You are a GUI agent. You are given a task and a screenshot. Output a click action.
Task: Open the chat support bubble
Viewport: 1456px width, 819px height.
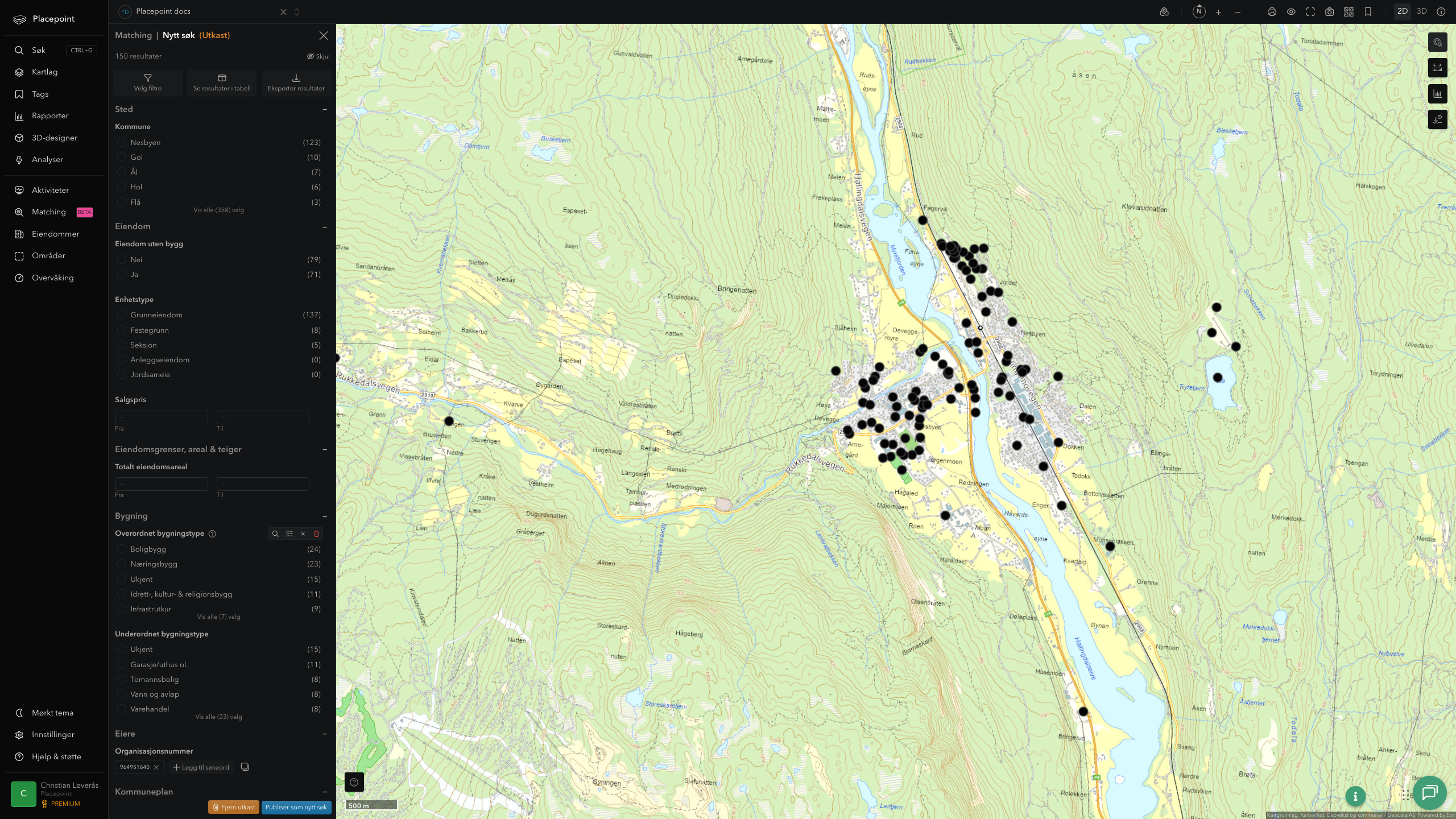[1430, 792]
